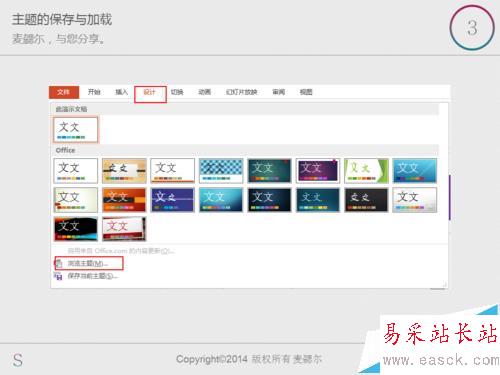This screenshot has width=500, height=375.
Task: Apply the indigo blue theme with line
Action: click(172, 200)
